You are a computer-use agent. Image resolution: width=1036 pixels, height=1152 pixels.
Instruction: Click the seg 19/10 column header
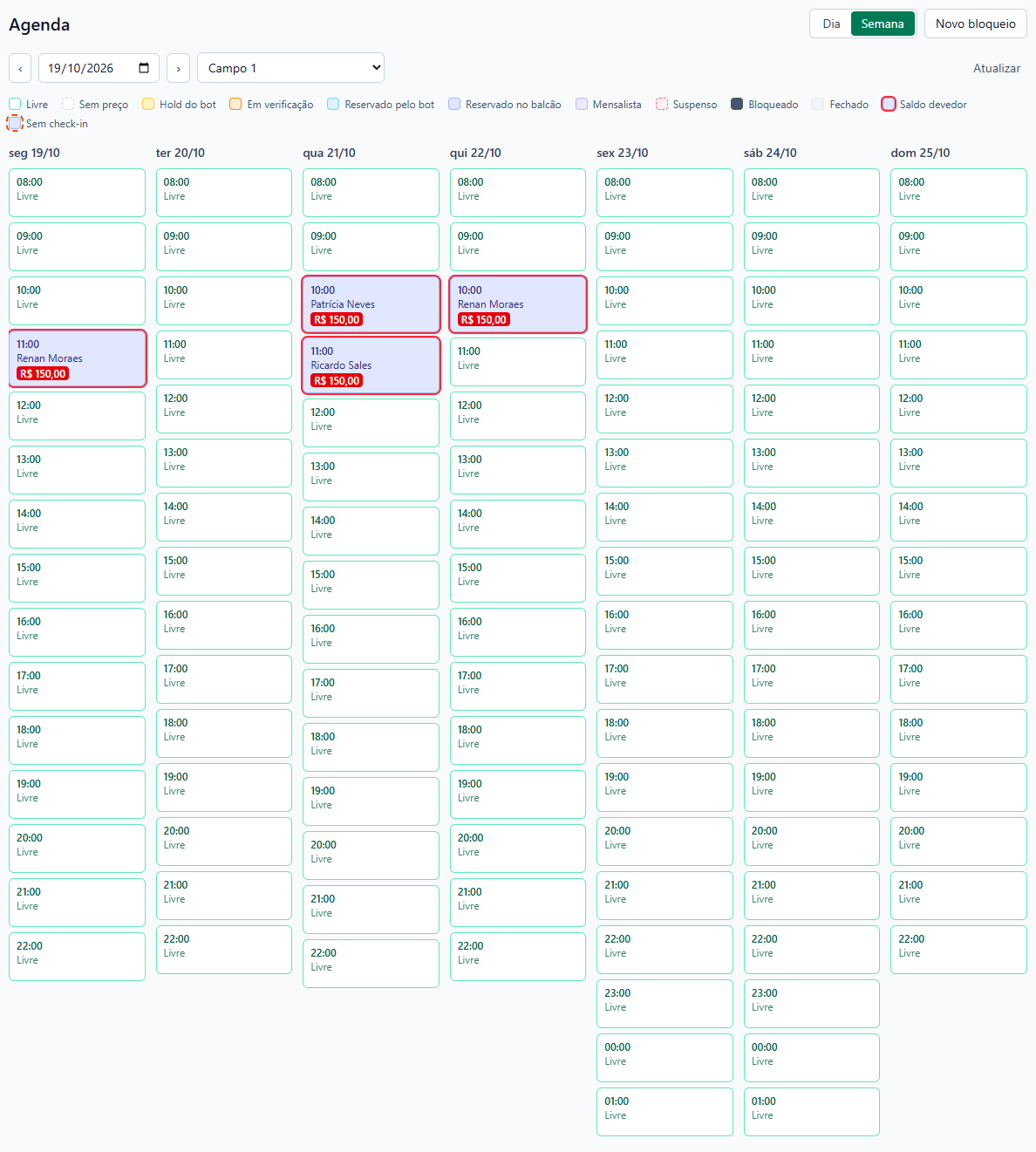click(35, 153)
